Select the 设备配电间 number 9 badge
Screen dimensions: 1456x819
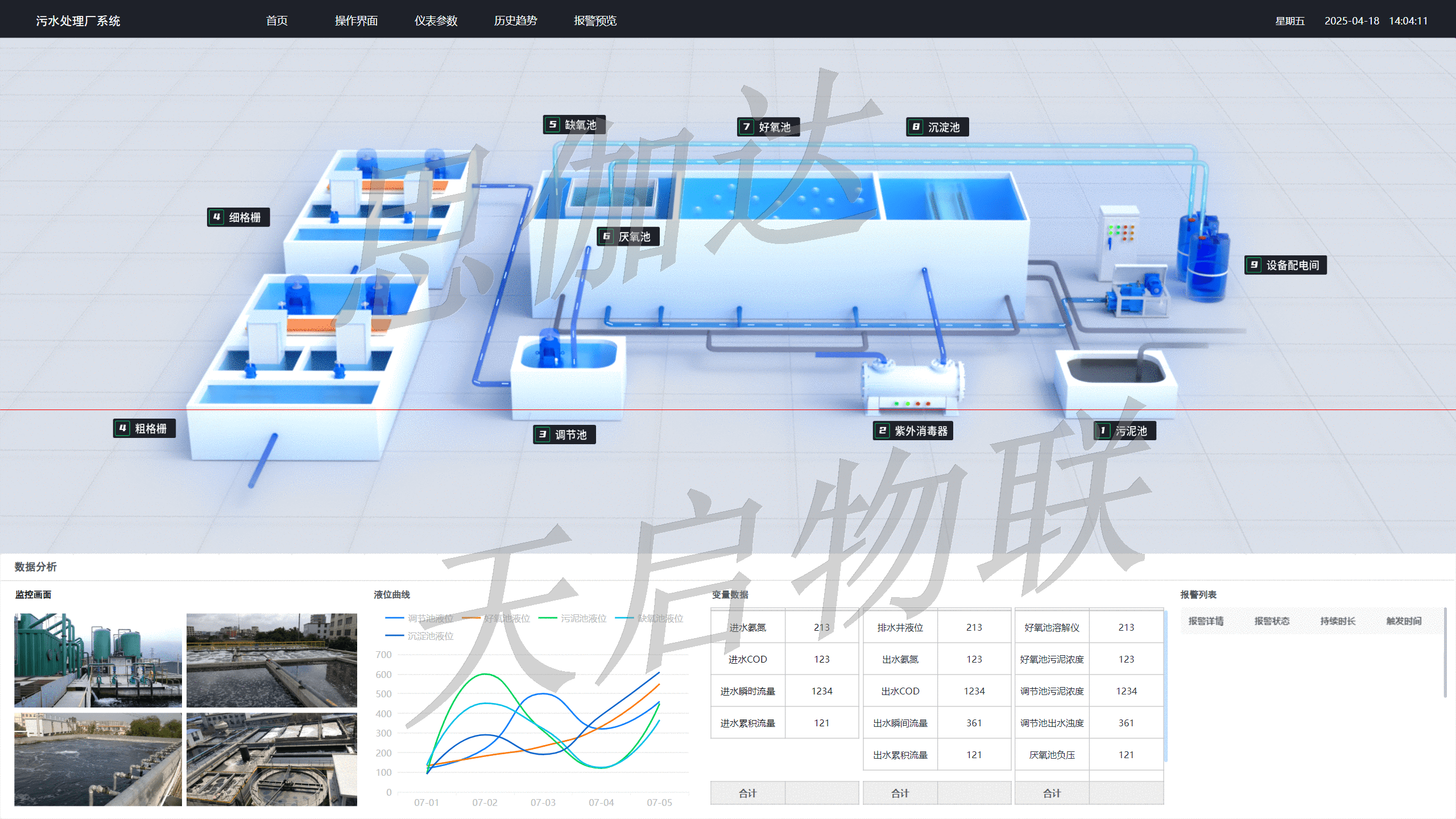[x=1254, y=264]
